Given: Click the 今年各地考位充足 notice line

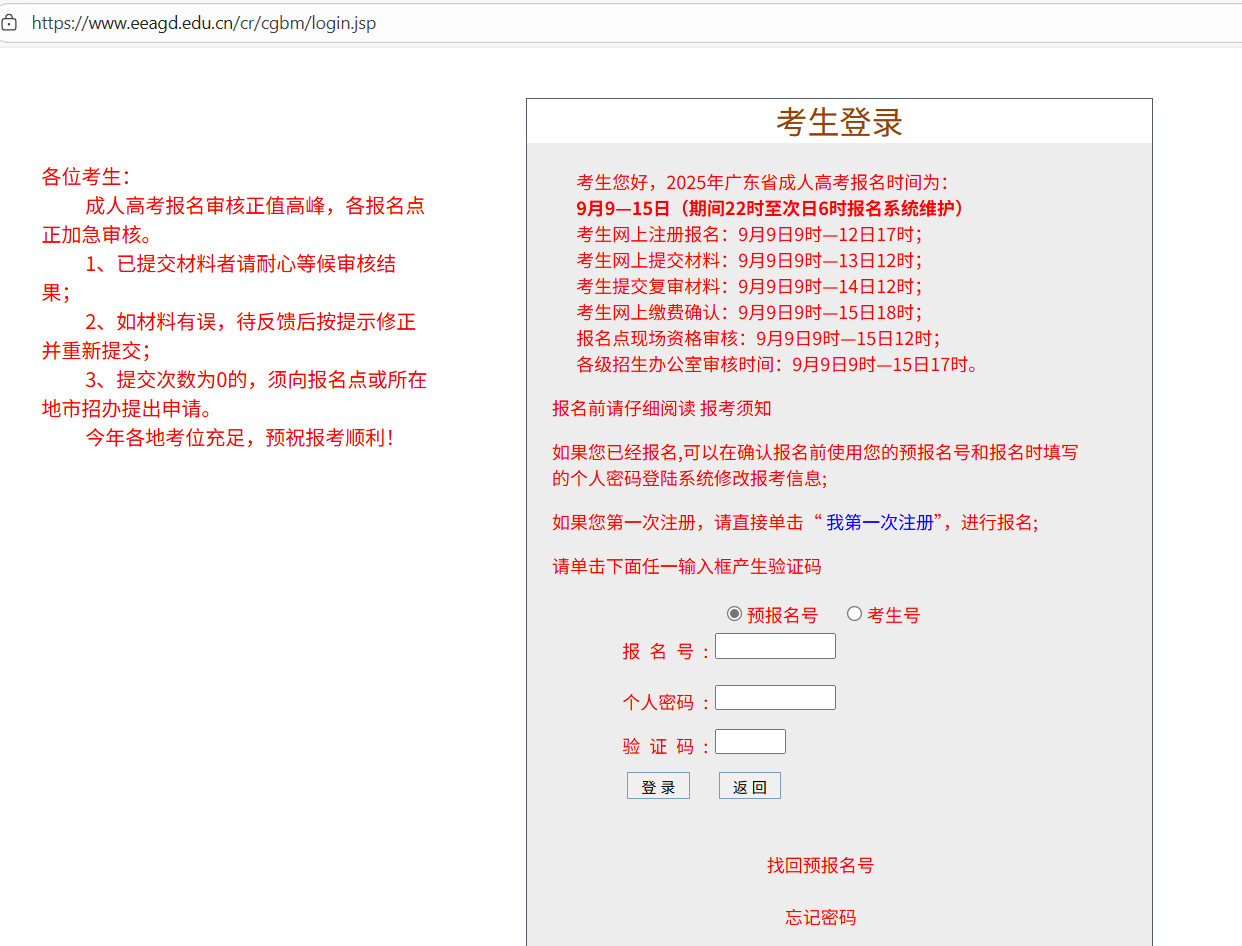Looking at the screenshot, I should (239, 438).
